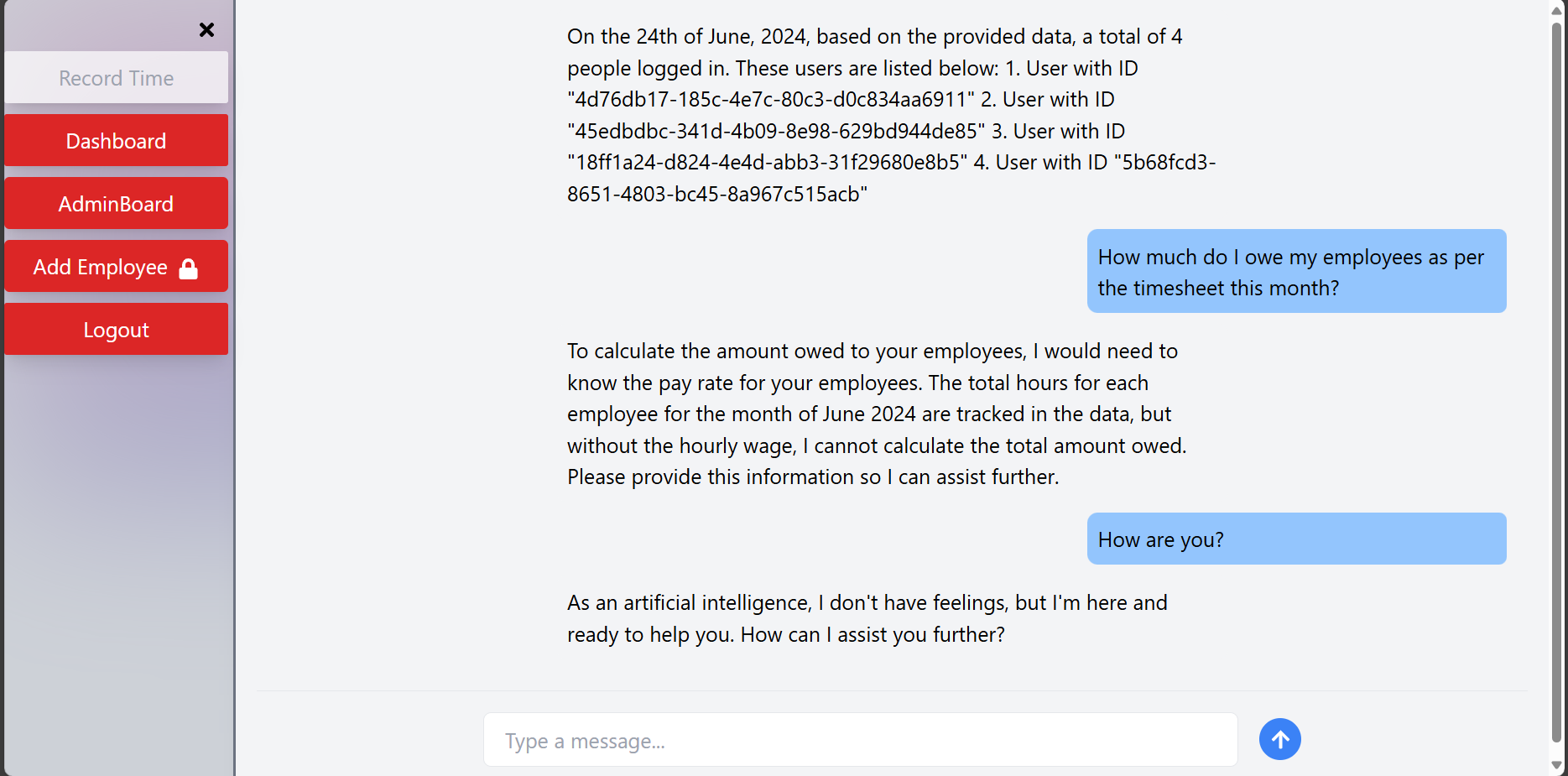Click the "As an artificial intelligence" reply

click(867, 618)
